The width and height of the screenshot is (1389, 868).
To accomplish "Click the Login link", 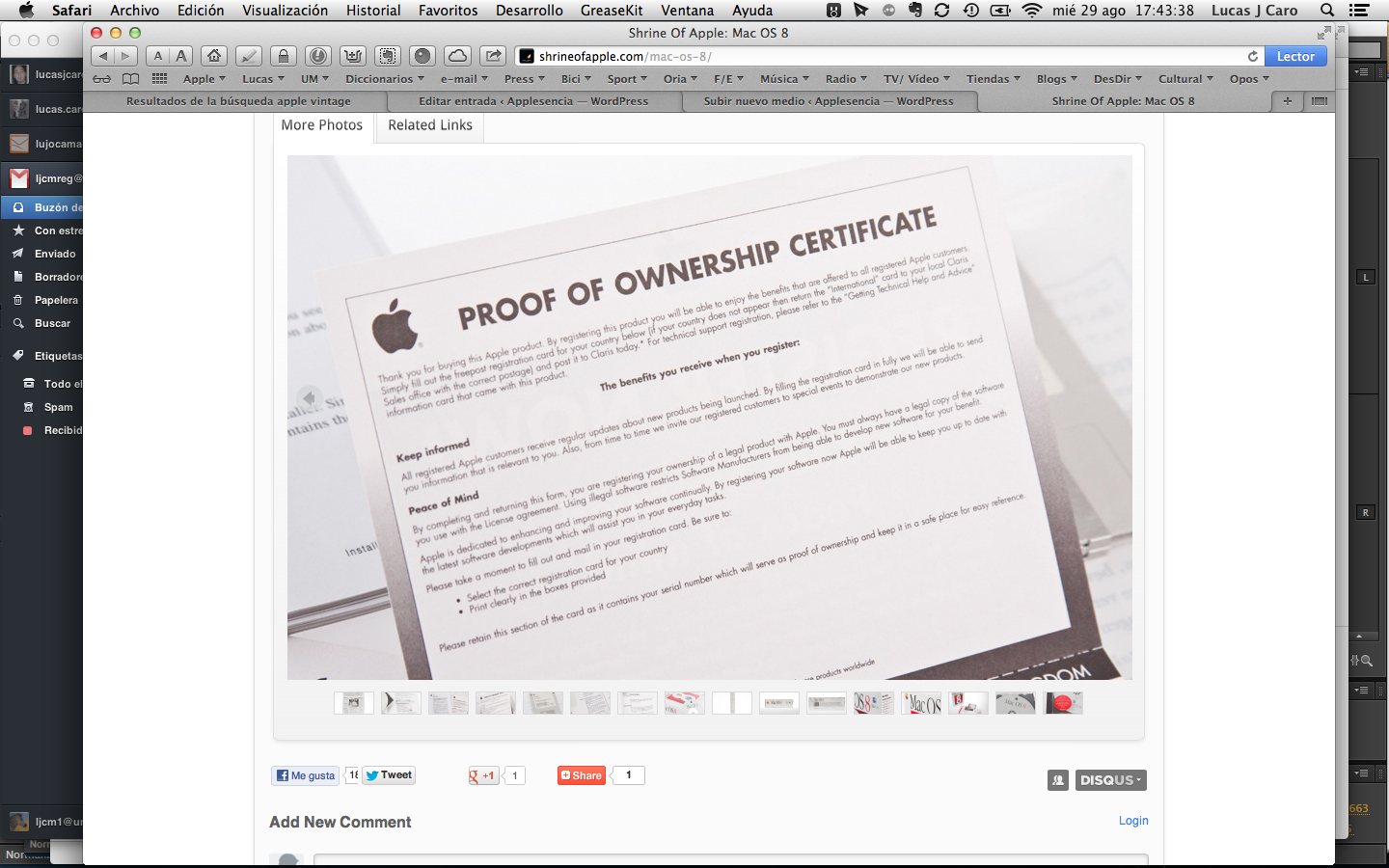I will [1133, 821].
